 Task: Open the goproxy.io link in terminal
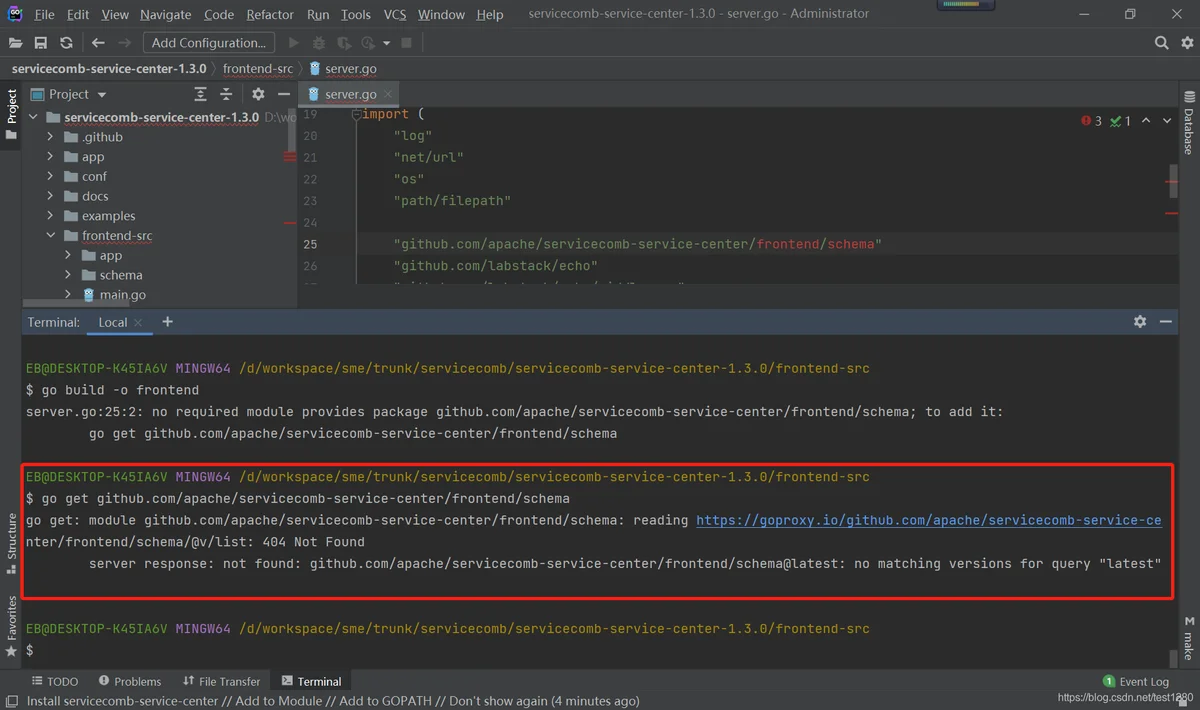point(929,520)
